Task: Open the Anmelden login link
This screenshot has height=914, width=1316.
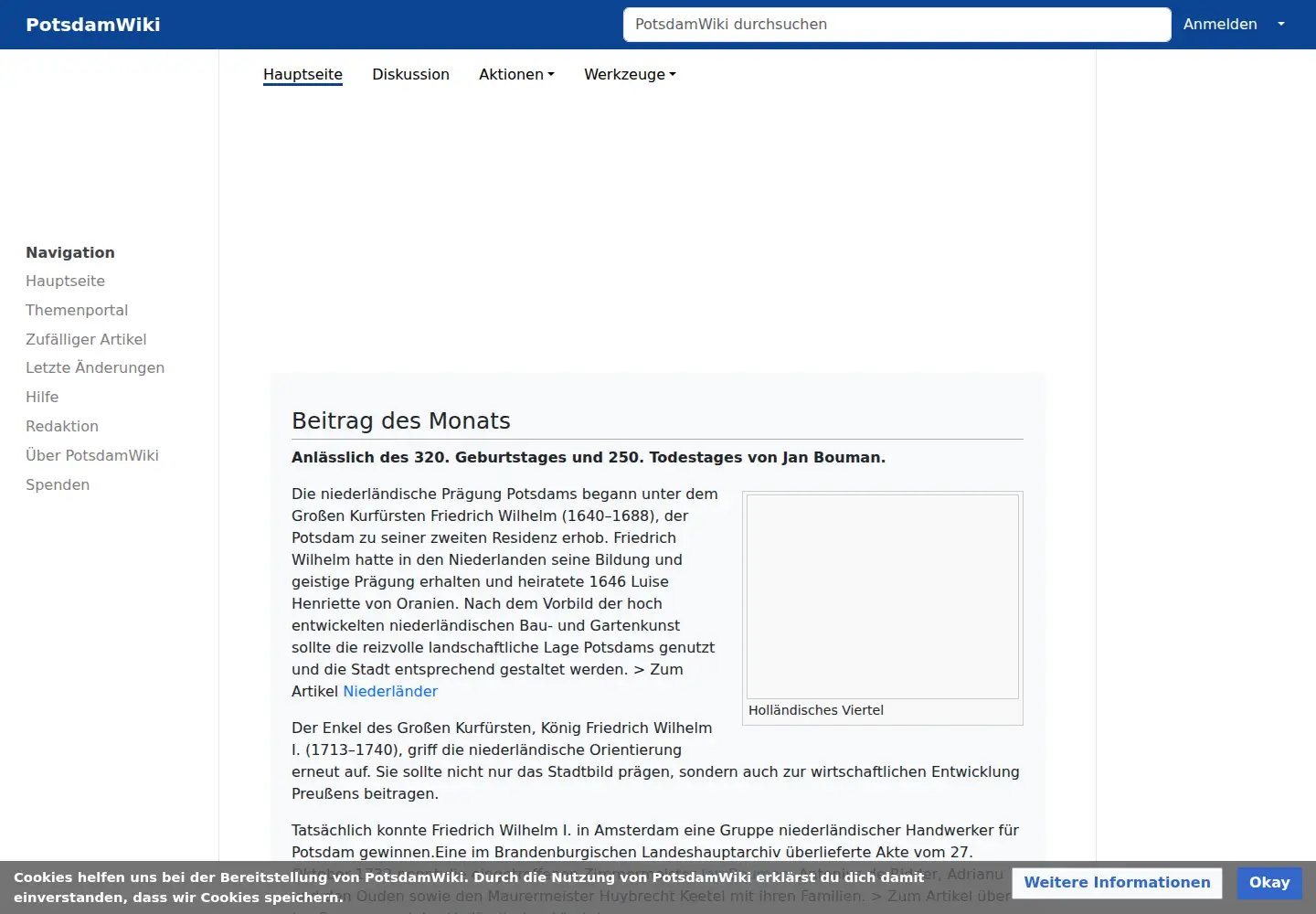Action: (1220, 25)
